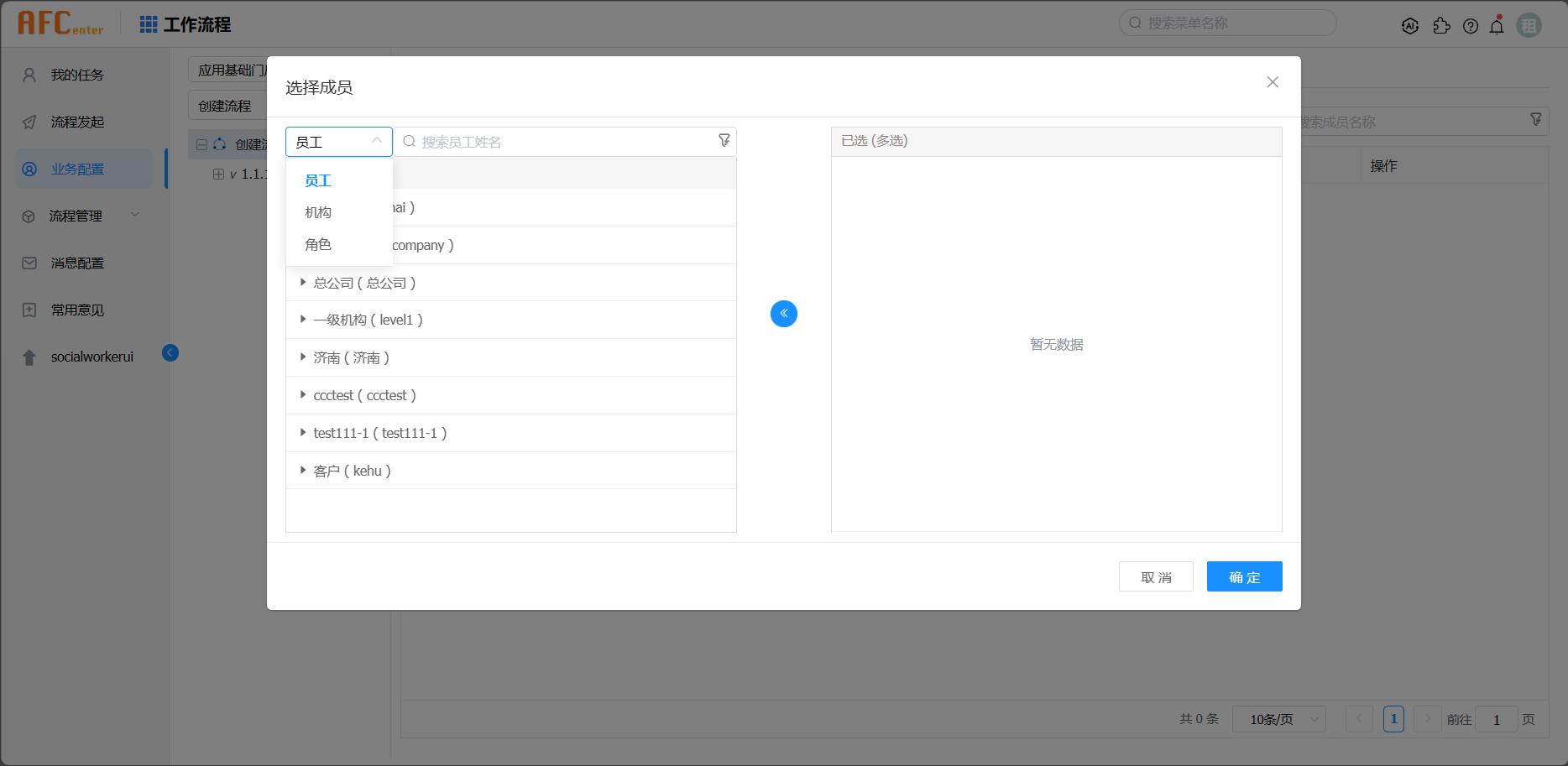Choose 员工 option in the dropdown
This screenshot has height=766, width=1568.
pos(318,181)
